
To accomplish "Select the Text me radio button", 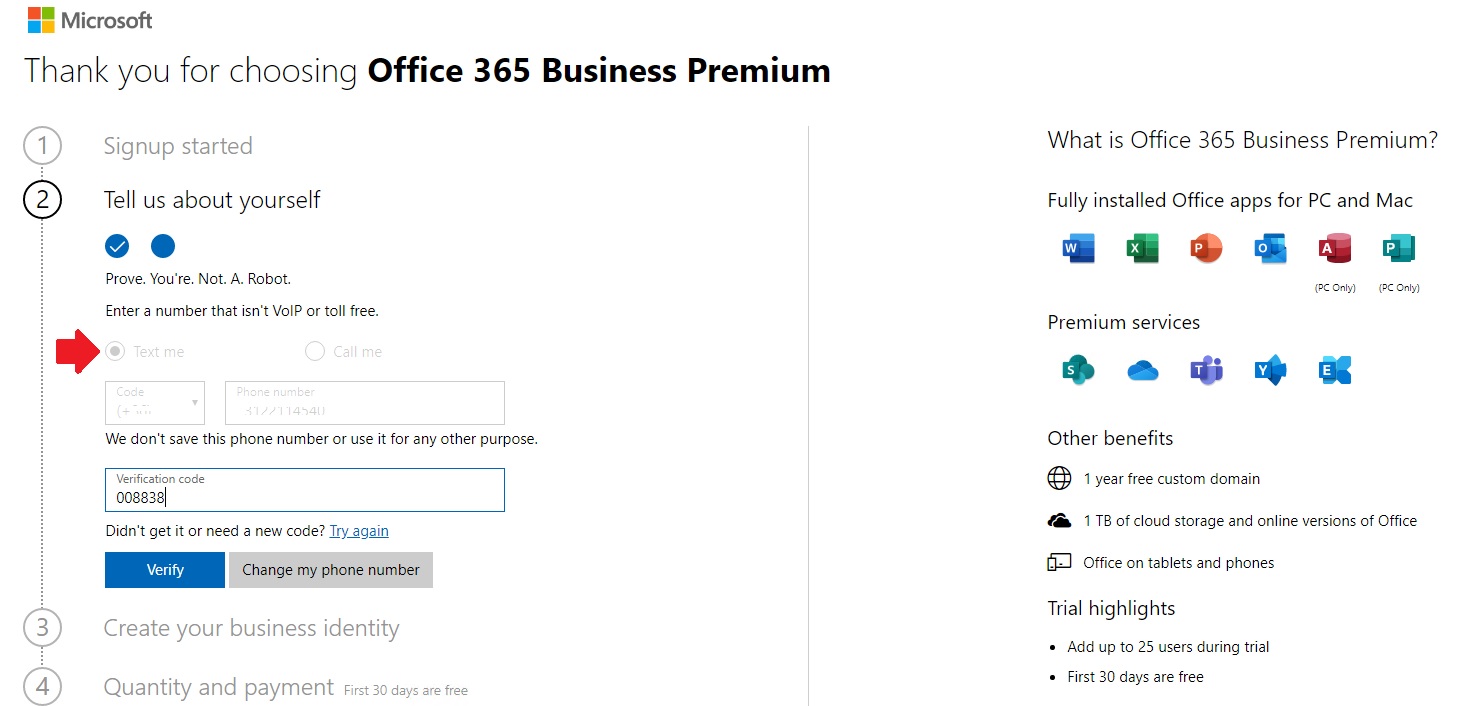I will (x=116, y=351).
